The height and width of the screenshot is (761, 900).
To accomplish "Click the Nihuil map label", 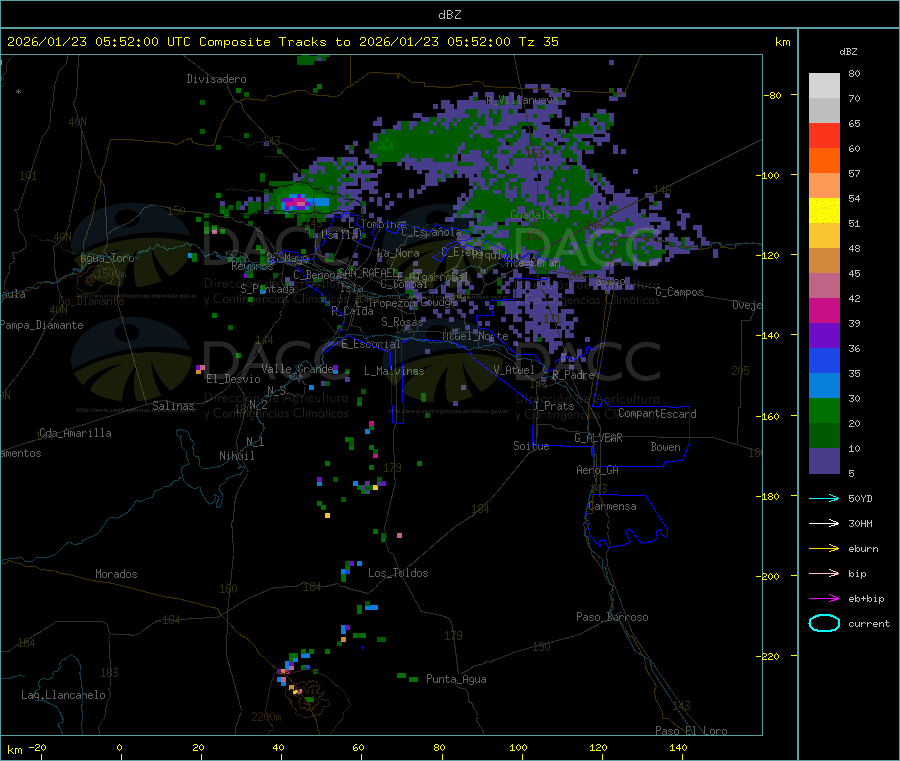I will [x=236, y=456].
